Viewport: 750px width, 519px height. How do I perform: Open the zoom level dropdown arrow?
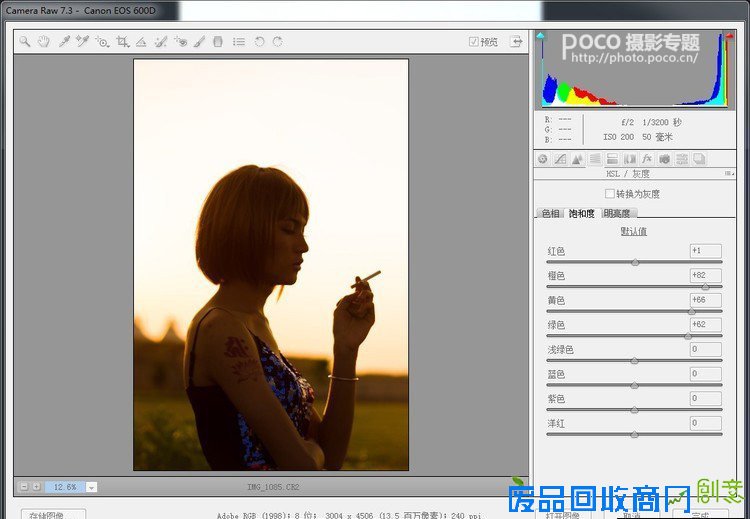pos(91,487)
